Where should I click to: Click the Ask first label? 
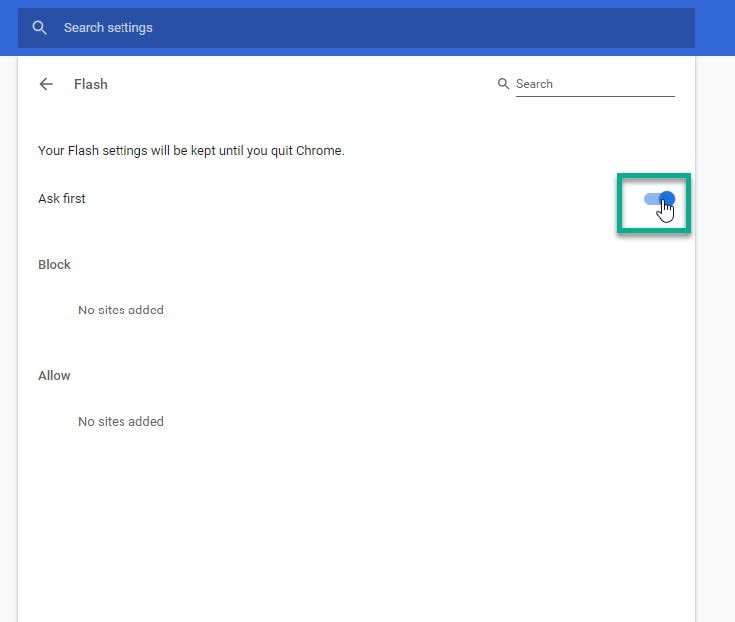click(62, 199)
